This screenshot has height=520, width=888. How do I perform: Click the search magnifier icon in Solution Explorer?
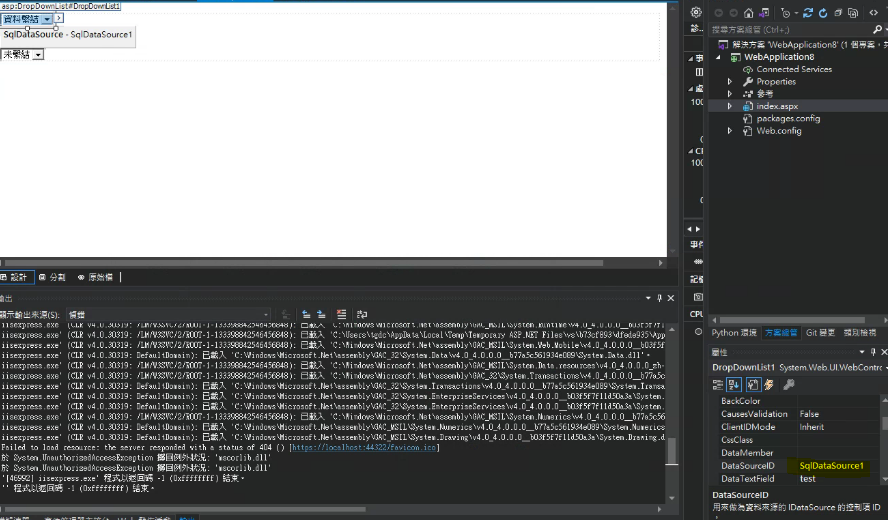point(877,29)
